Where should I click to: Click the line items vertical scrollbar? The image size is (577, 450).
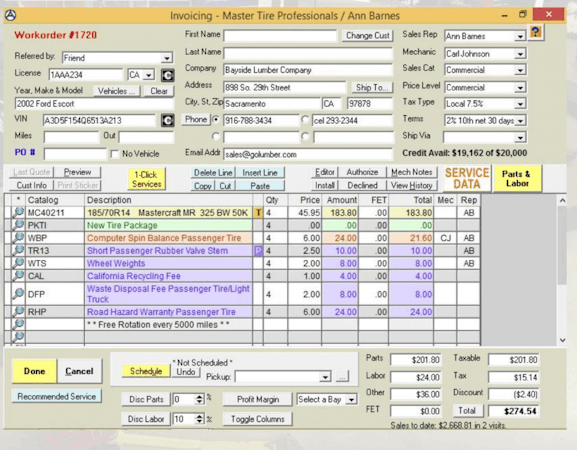point(562,270)
